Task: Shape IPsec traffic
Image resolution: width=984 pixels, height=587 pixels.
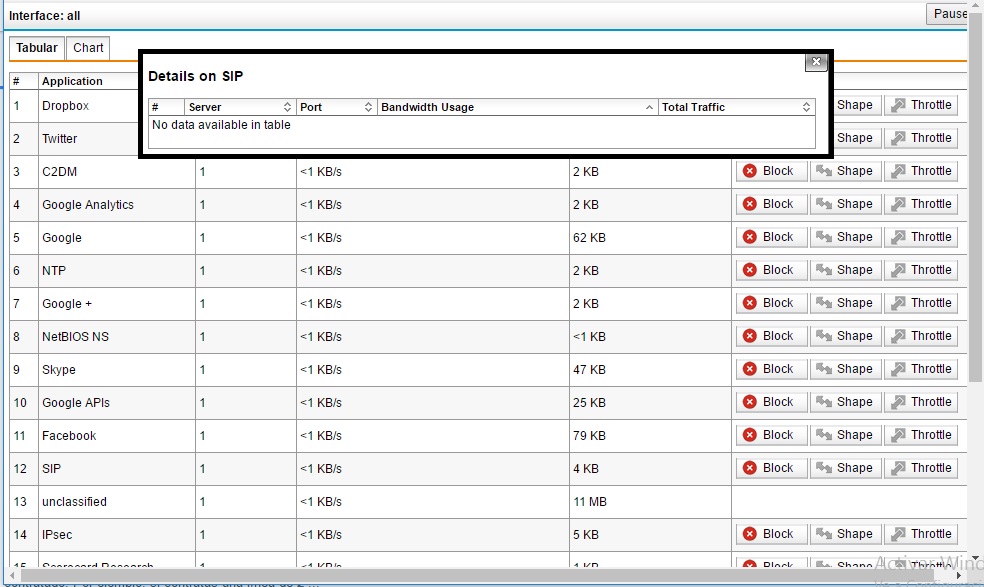Action: (845, 534)
